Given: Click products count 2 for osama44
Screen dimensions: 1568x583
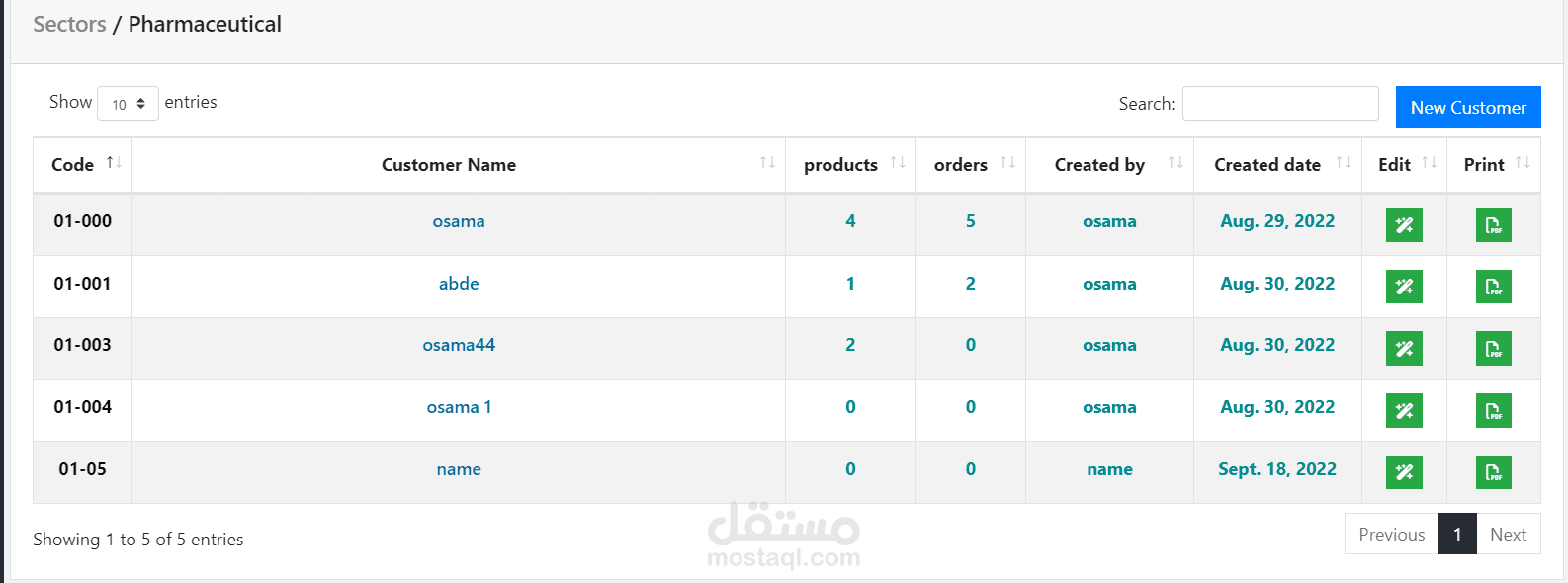Looking at the screenshot, I should [850, 345].
